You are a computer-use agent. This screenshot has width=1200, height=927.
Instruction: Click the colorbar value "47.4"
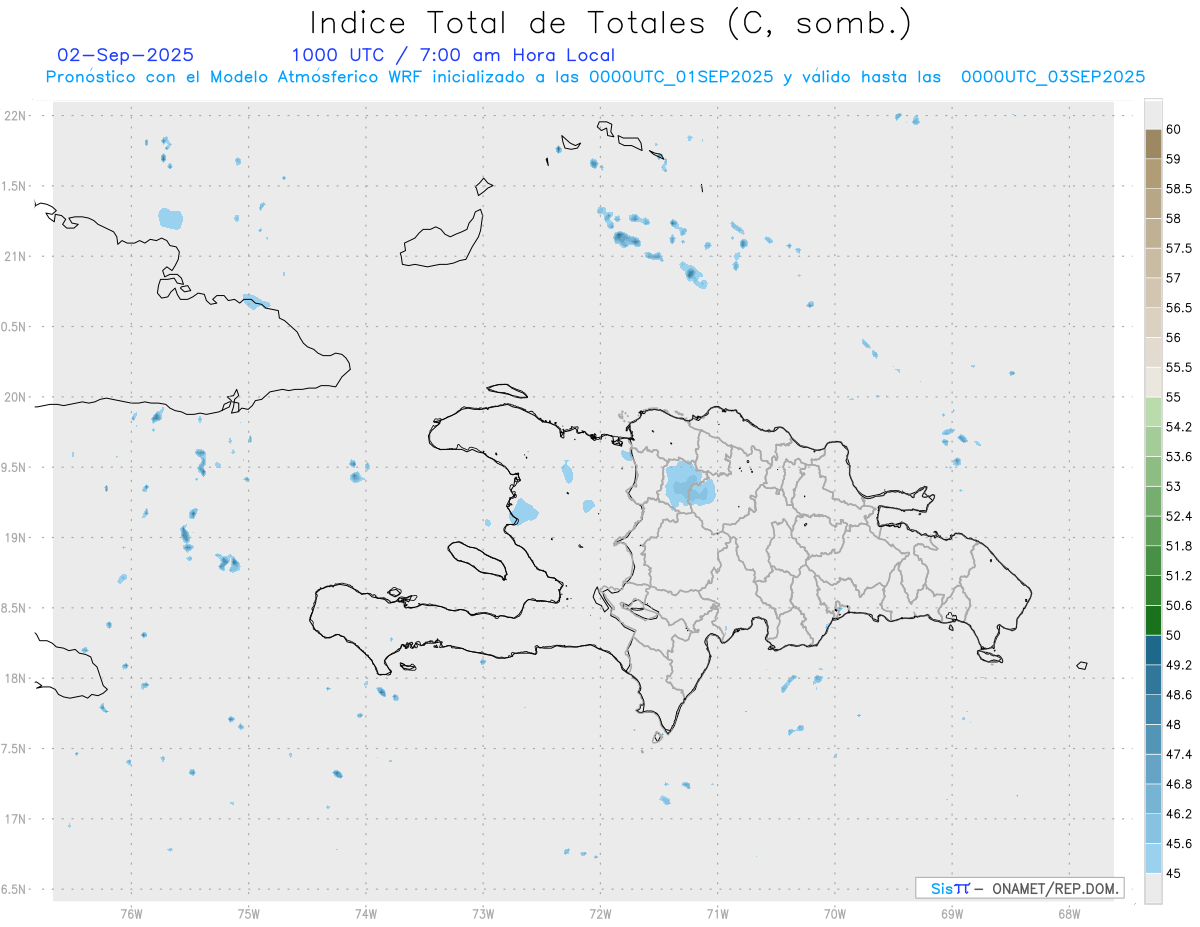tap(1178, 754)
